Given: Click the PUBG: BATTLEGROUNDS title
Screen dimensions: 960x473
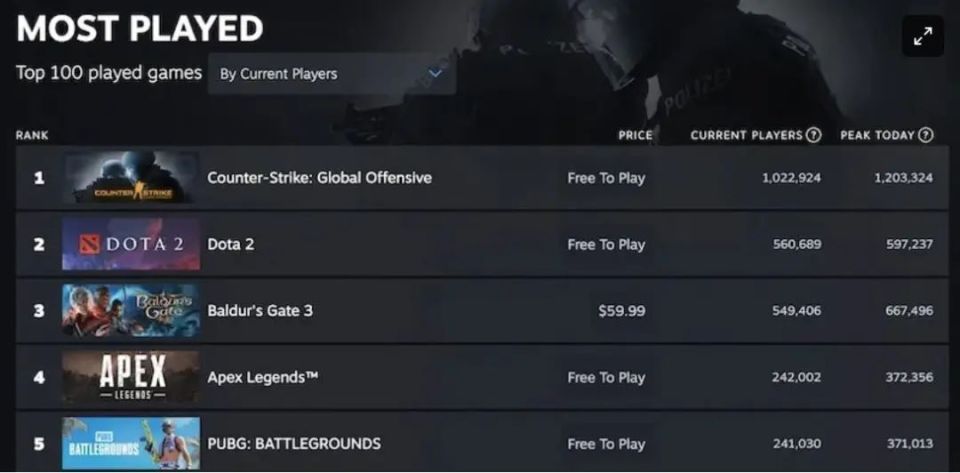Looking at the screenshot, I should coord(294,443).
